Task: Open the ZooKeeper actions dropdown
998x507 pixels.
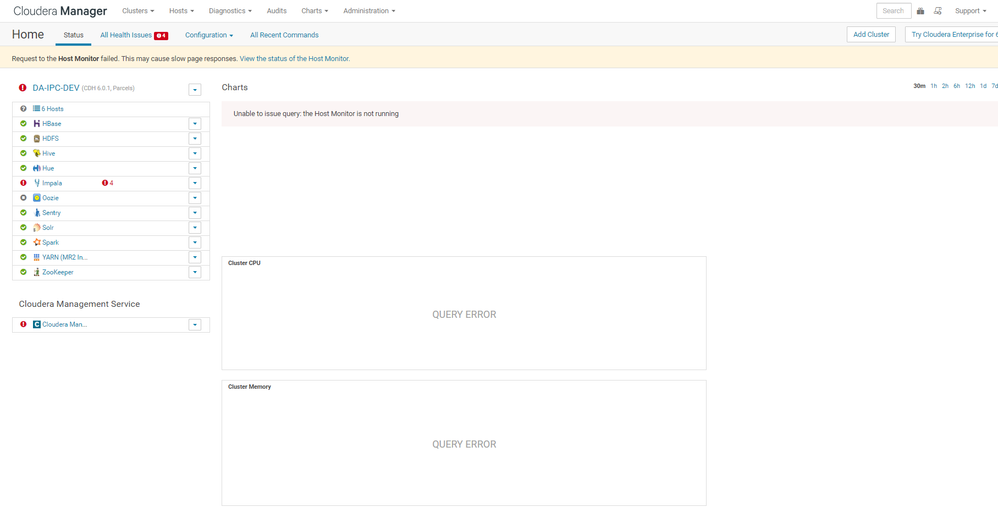Action: tap(195, 272)
